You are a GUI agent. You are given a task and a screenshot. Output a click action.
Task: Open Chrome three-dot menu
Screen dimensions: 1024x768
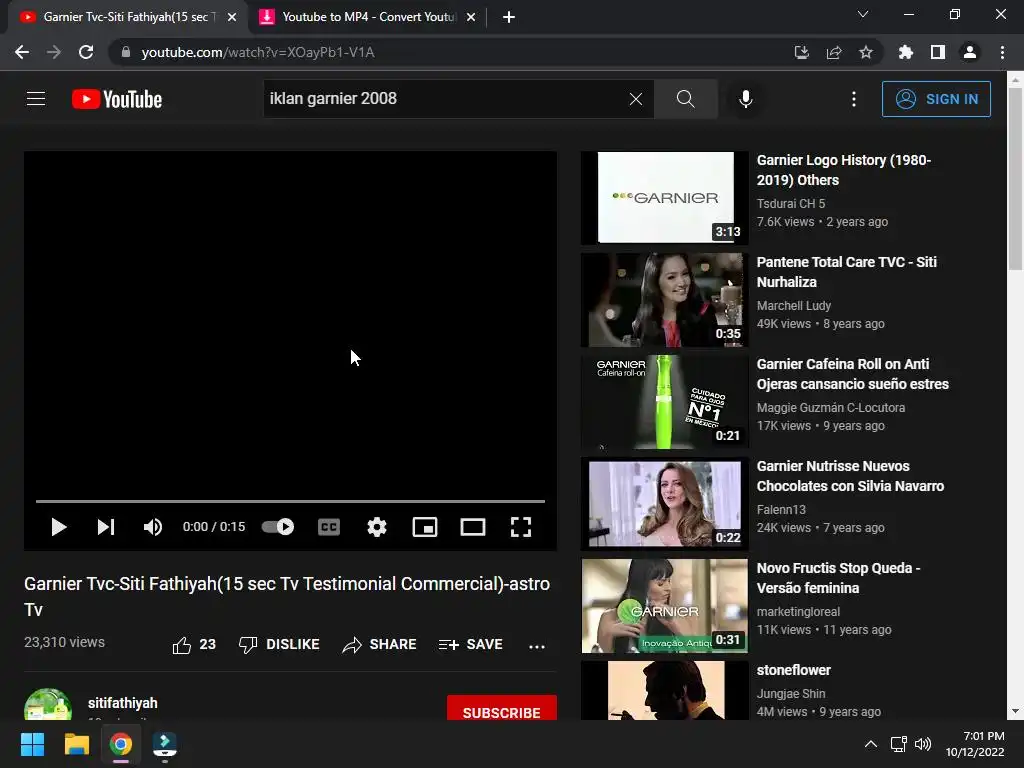pyautogui.click(x=1002, y=52)
